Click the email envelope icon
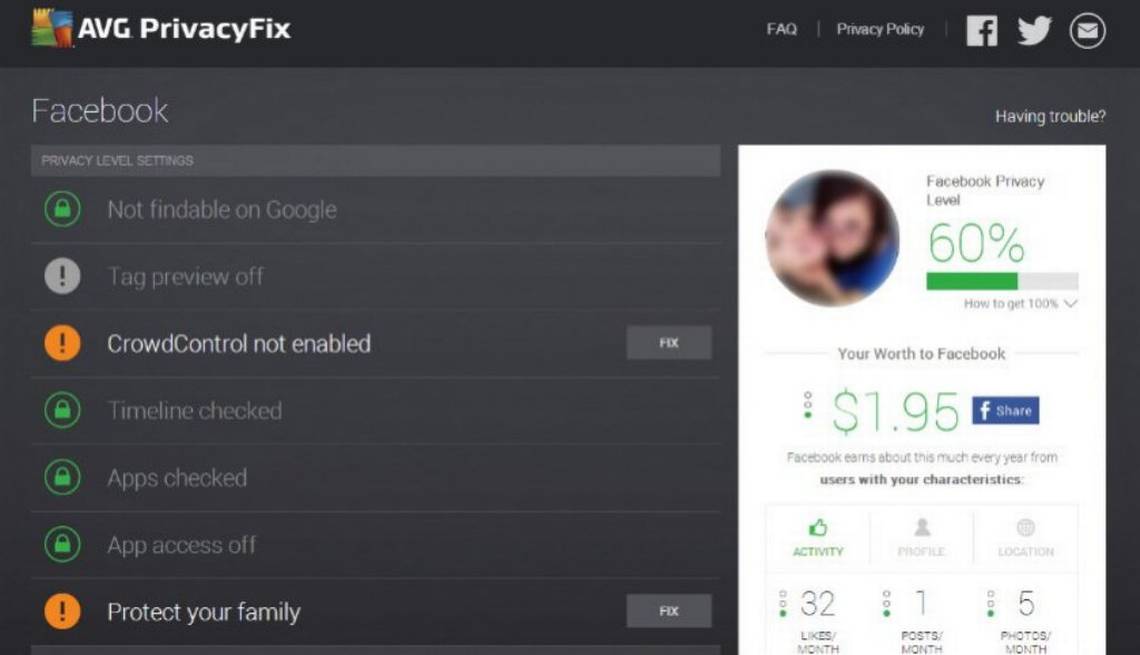Image resolution: width=1140 pixels, height=655 pixels. (1088, 31)
